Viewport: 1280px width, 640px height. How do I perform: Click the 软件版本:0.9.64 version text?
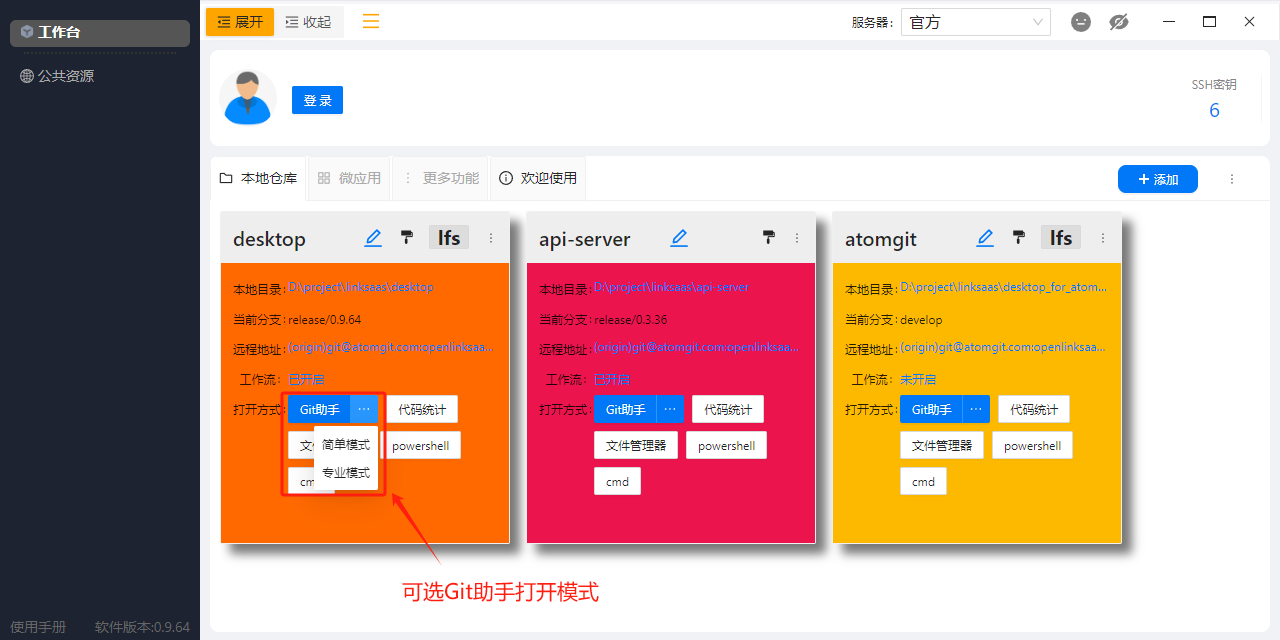coord(142,627)
